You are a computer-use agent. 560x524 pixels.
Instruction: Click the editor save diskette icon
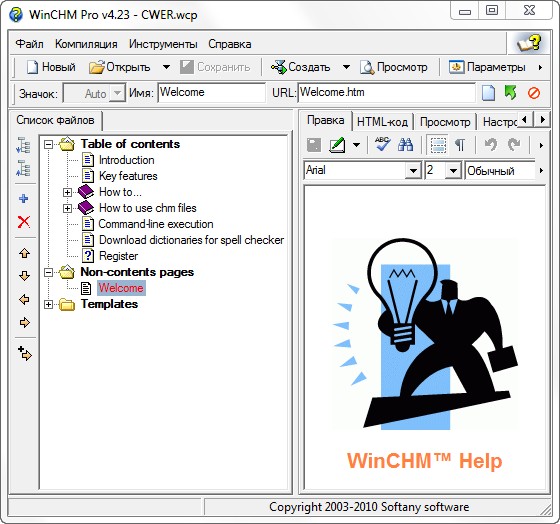pyautogui.click(x=314, y=145)
